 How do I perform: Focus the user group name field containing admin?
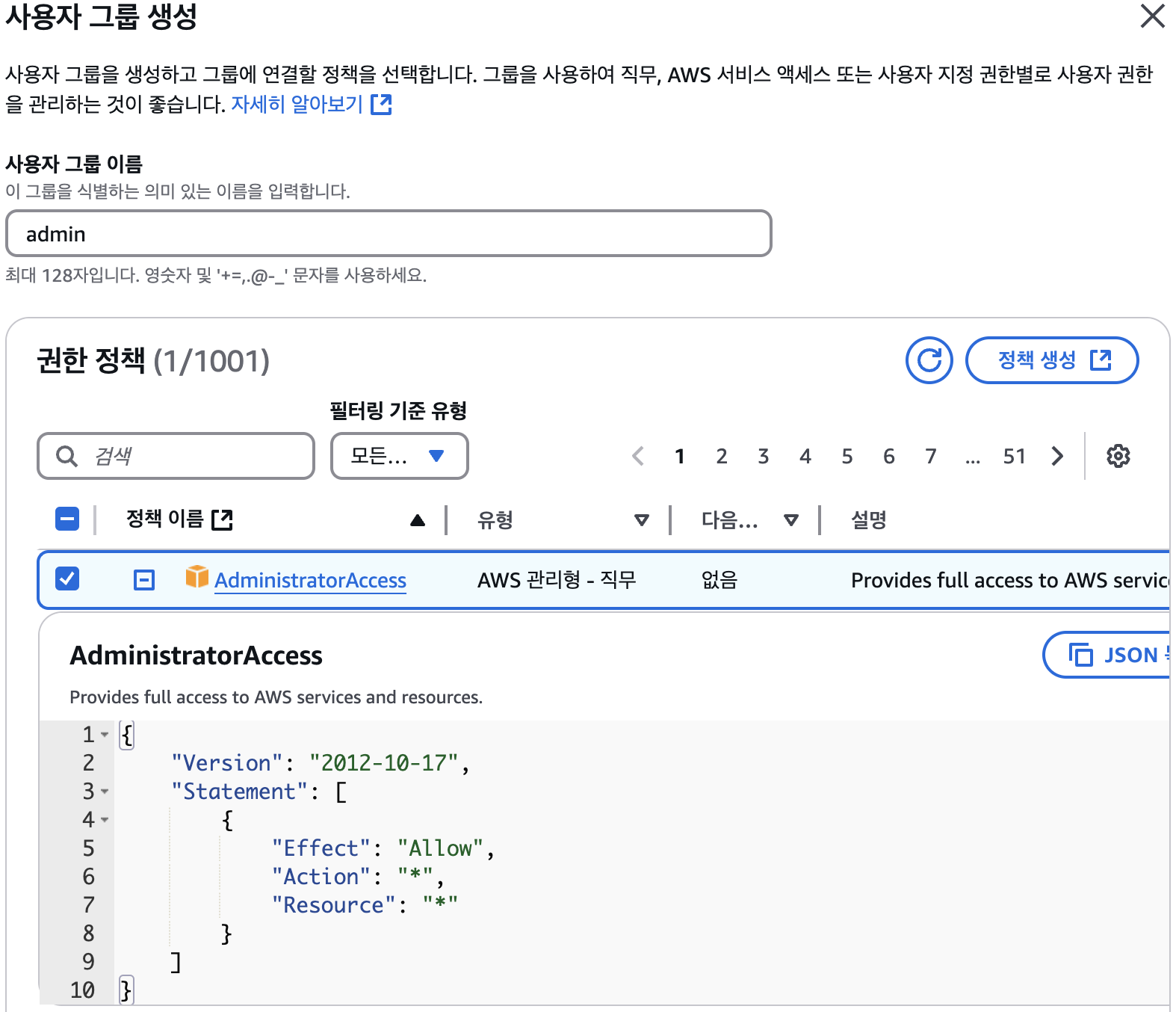point(389,233)
